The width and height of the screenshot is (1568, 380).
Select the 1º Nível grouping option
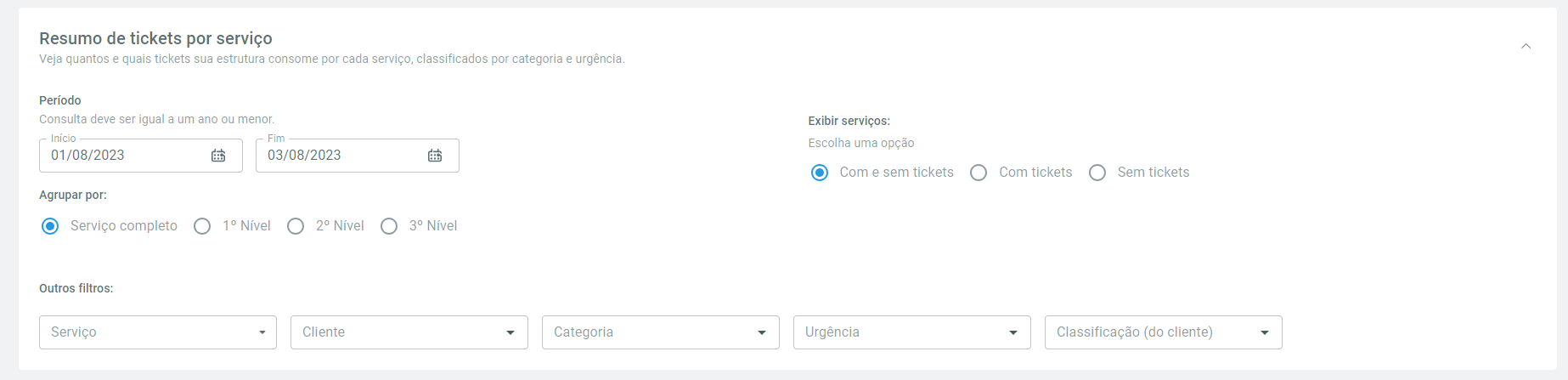[x=202, y=226]
